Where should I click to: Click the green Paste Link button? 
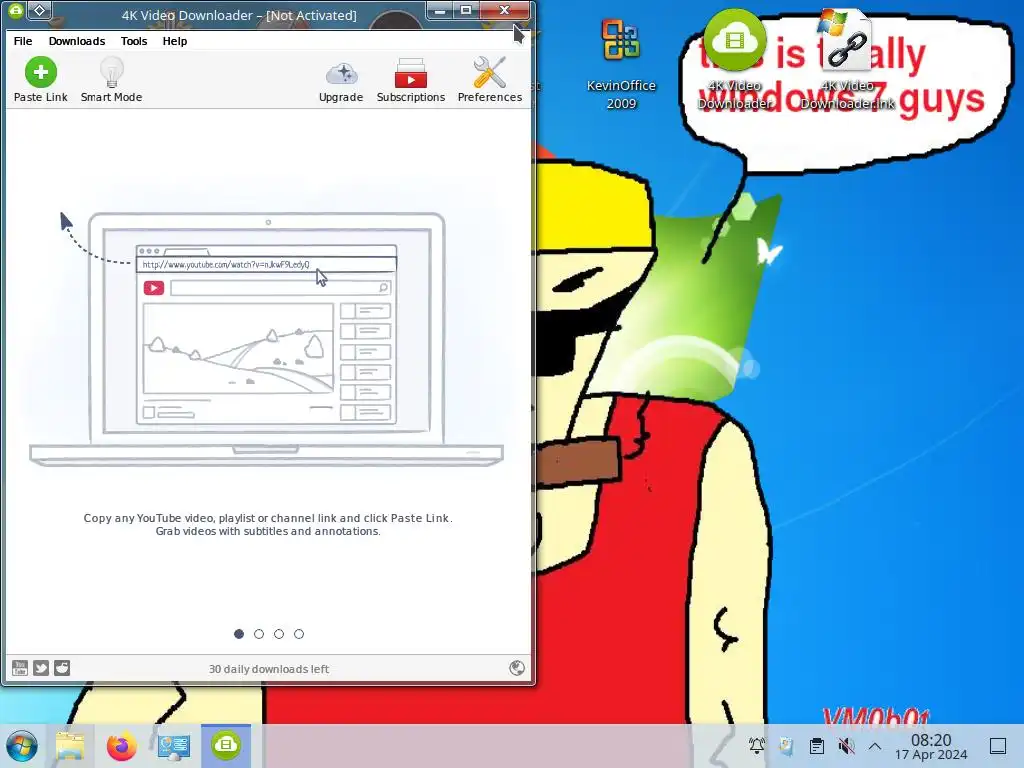click(x=40, y=79)
